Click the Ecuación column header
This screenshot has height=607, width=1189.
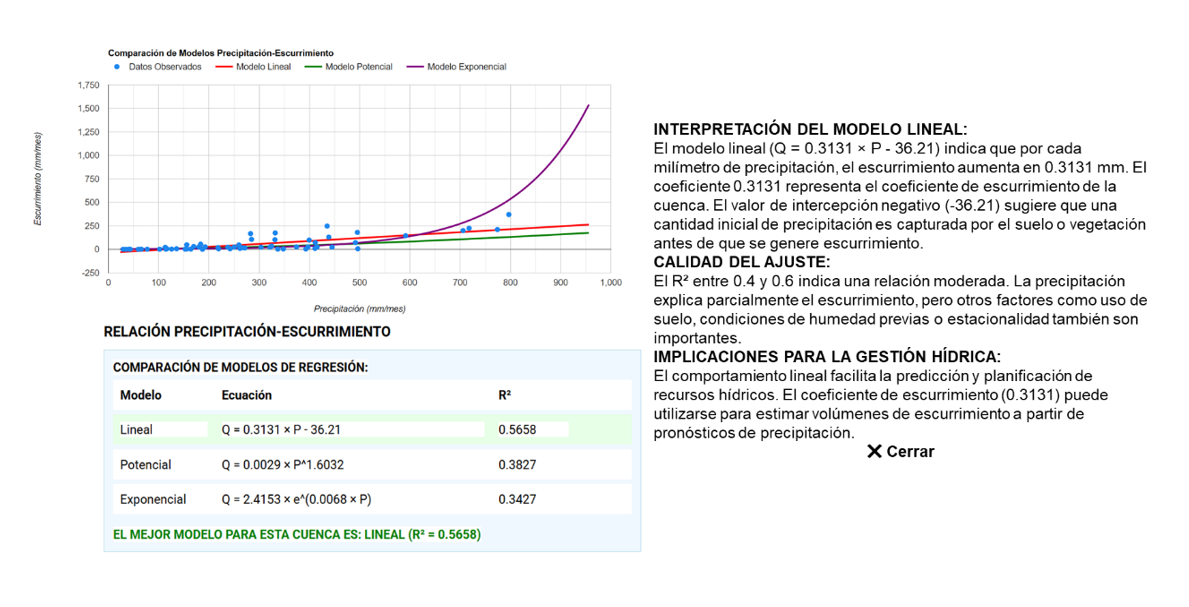246,395
